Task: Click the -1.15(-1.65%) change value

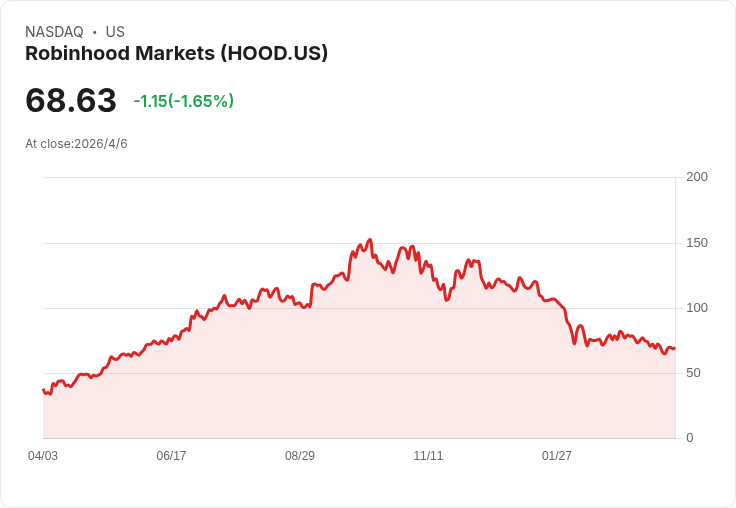Action: [184, 101]
